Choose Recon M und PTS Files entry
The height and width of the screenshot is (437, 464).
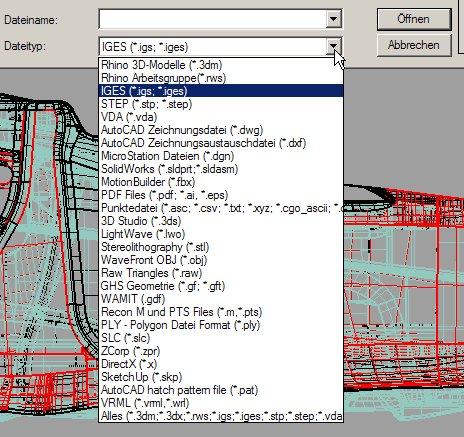[221, 312]
